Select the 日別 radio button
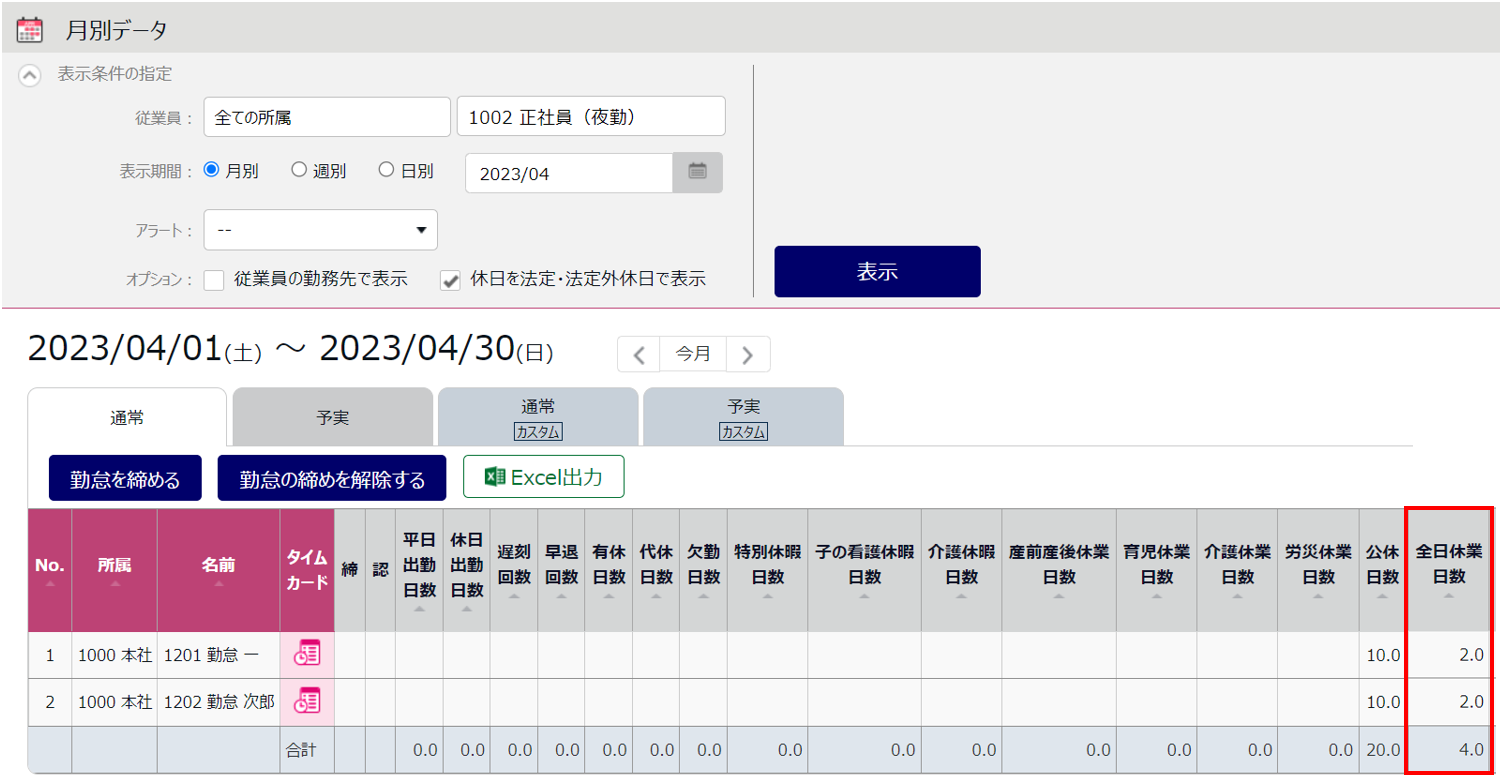This screenshot has height=781, width=1500. click(x=386, y=170)
